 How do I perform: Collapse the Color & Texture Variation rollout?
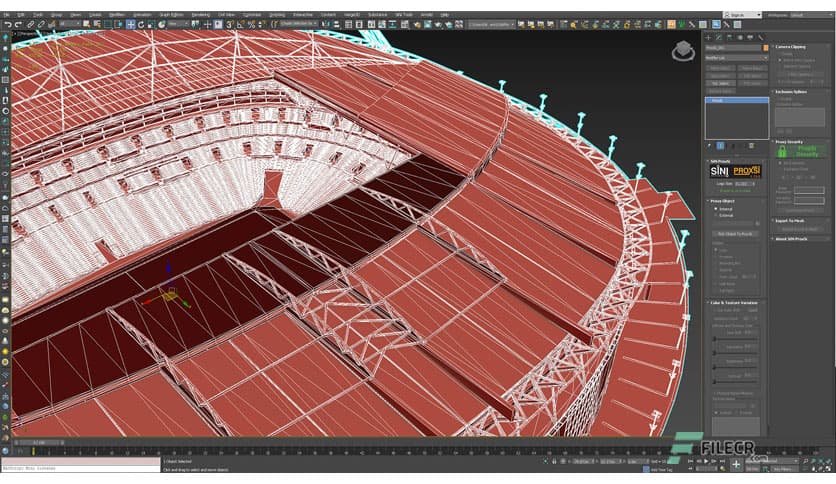[x=734, y=302]
